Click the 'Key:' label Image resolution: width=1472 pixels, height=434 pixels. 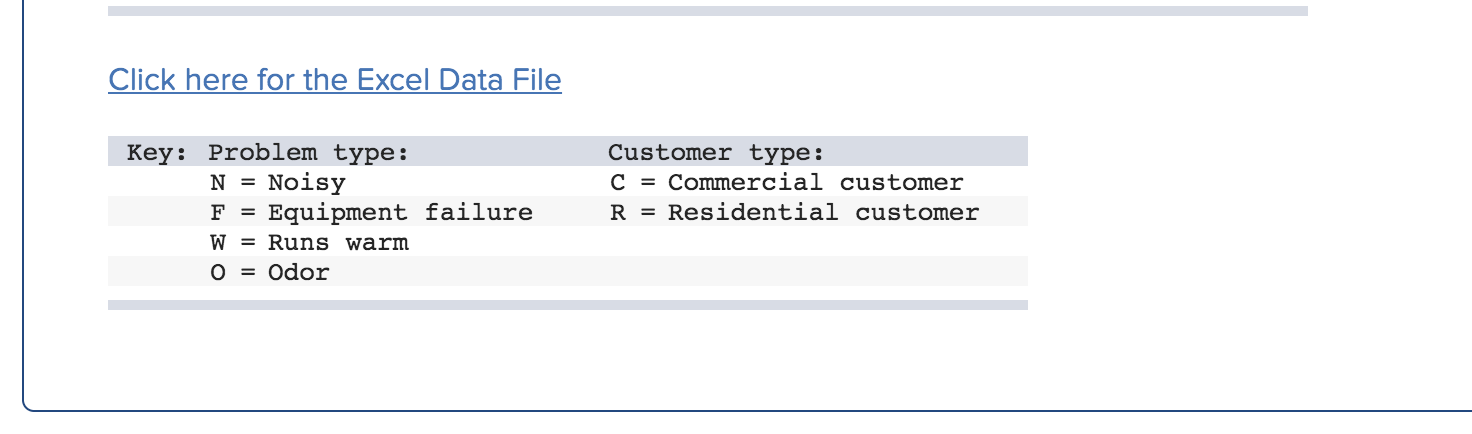(157, 153)
